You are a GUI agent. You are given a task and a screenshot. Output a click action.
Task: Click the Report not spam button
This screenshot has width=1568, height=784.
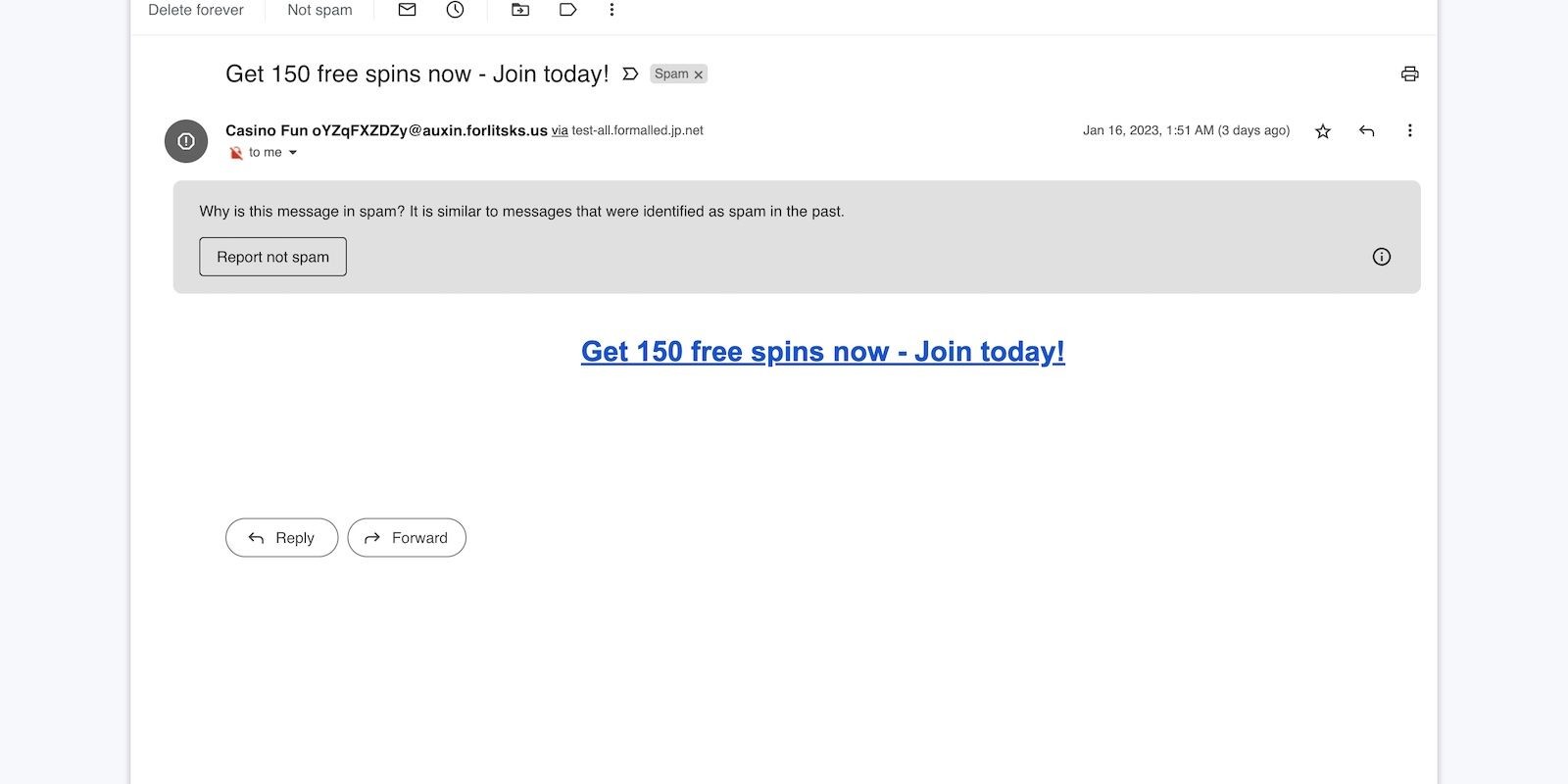273,257
